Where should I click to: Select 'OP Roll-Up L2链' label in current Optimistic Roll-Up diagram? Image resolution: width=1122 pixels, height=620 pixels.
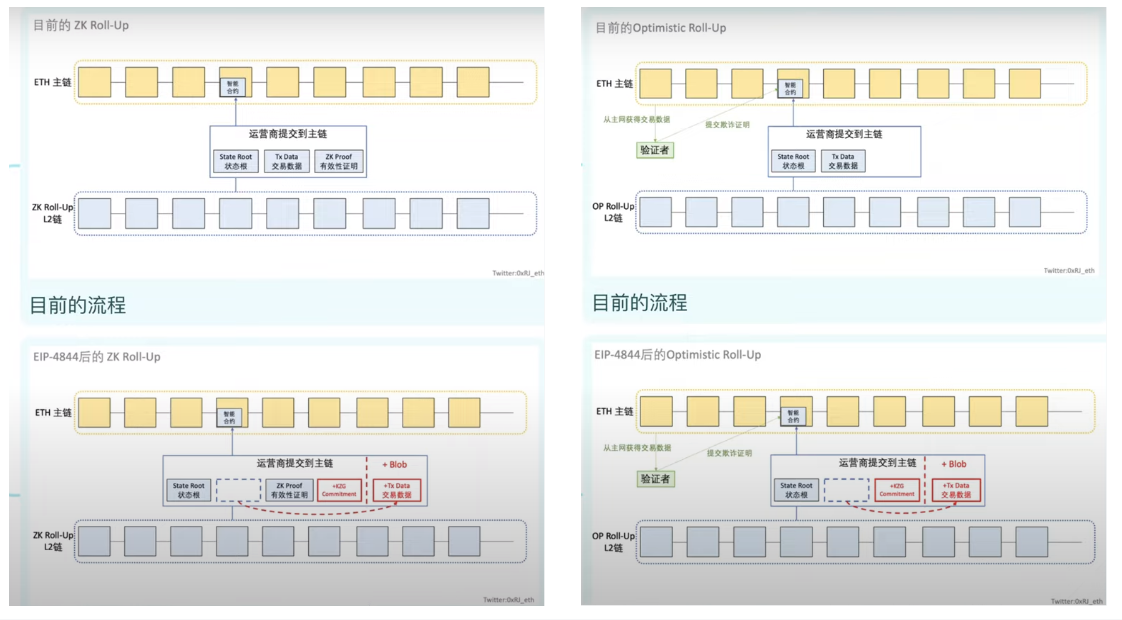[613, 212]
